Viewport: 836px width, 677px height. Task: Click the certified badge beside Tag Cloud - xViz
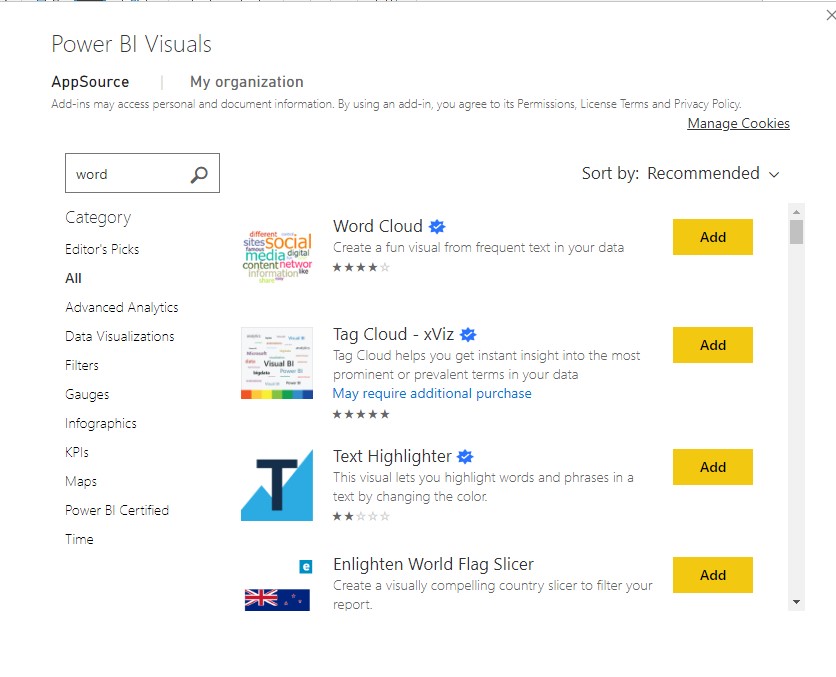[468, 335]
